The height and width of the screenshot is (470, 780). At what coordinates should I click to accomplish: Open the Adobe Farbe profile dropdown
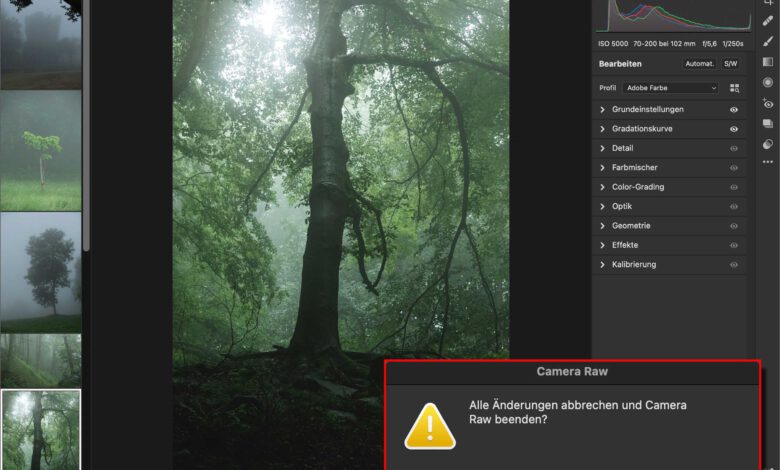pos(671,88)
